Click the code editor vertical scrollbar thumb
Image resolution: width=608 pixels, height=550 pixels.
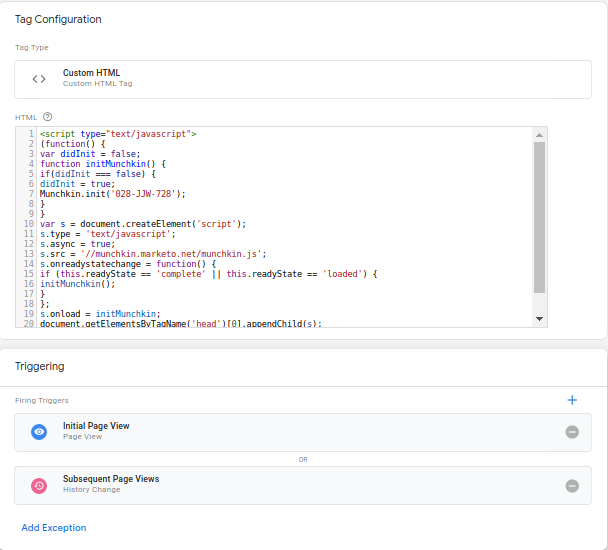point(540,215)
